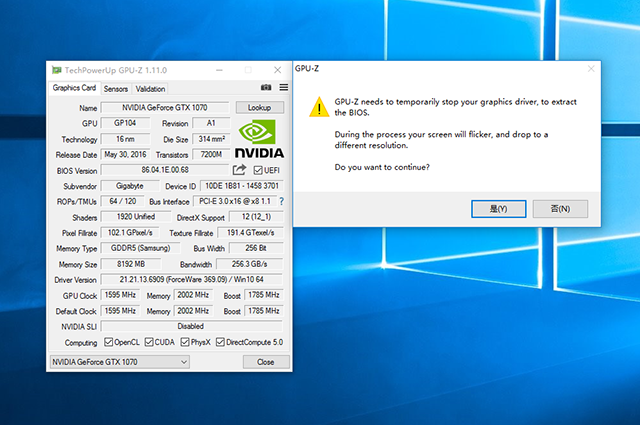Decline with the 否(N) button
Viewport: 640px width, 425px height.
(x=560, y=209)
